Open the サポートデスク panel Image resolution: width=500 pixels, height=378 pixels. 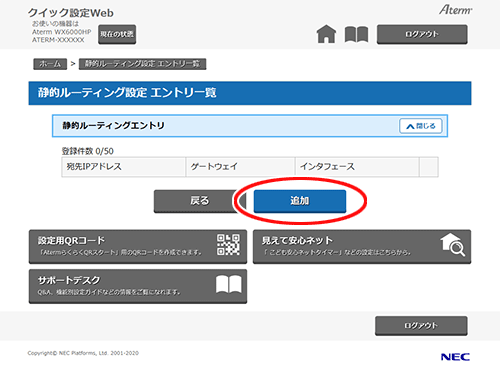pos(138,286)
